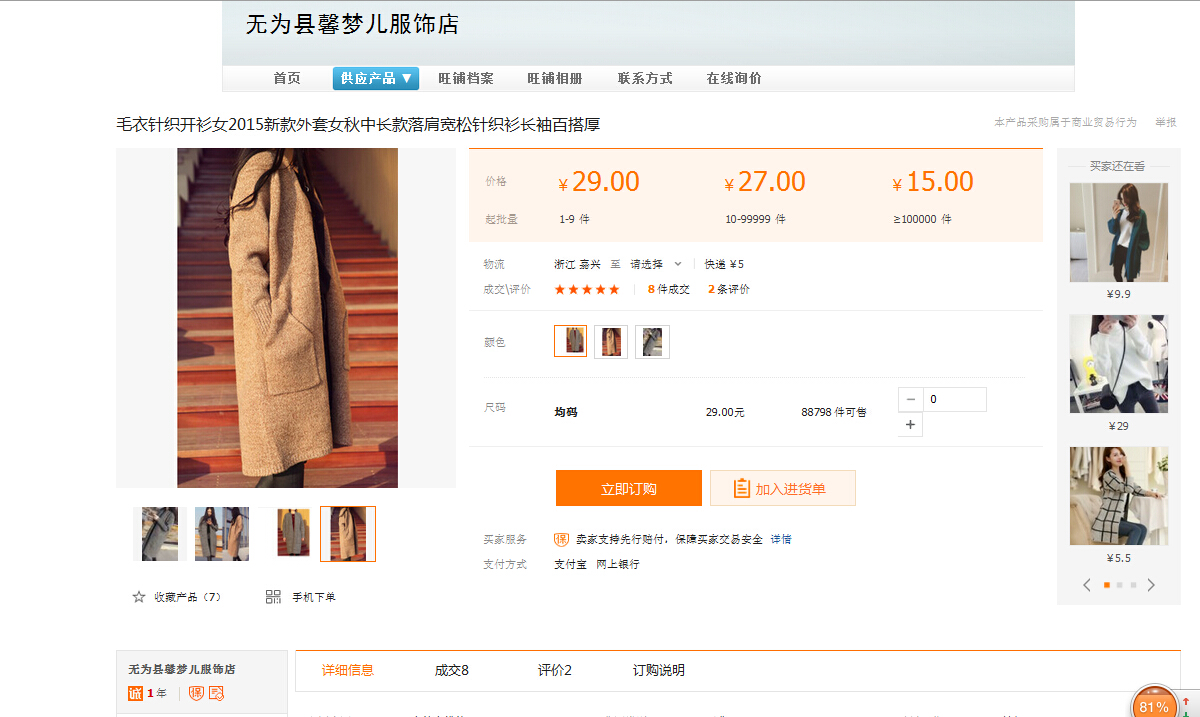The image size is (1200, 717).
Task: Select the first gray coat thumbnail
Action: click(159, 533)
